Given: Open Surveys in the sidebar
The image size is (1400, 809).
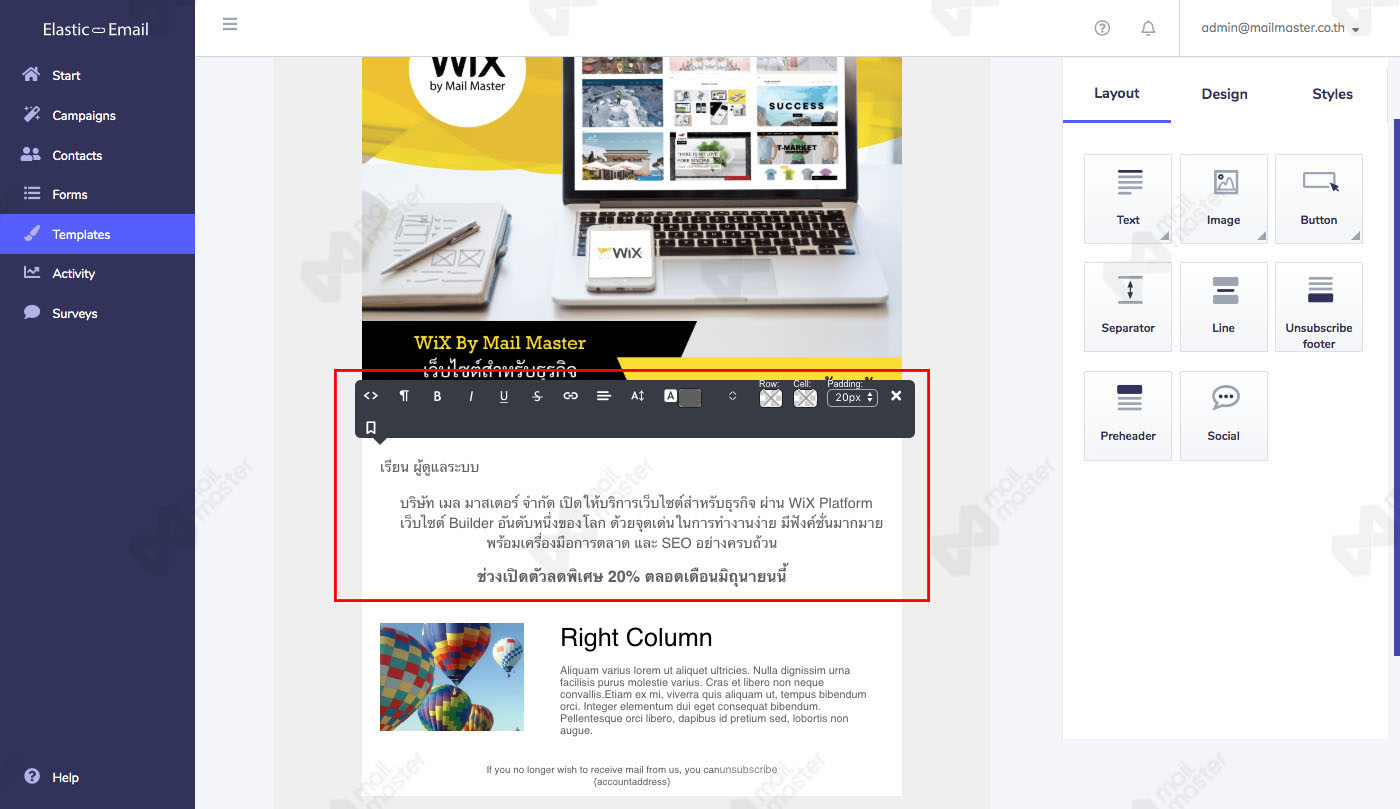Looking at the screenshot, I should pos(97,313).
